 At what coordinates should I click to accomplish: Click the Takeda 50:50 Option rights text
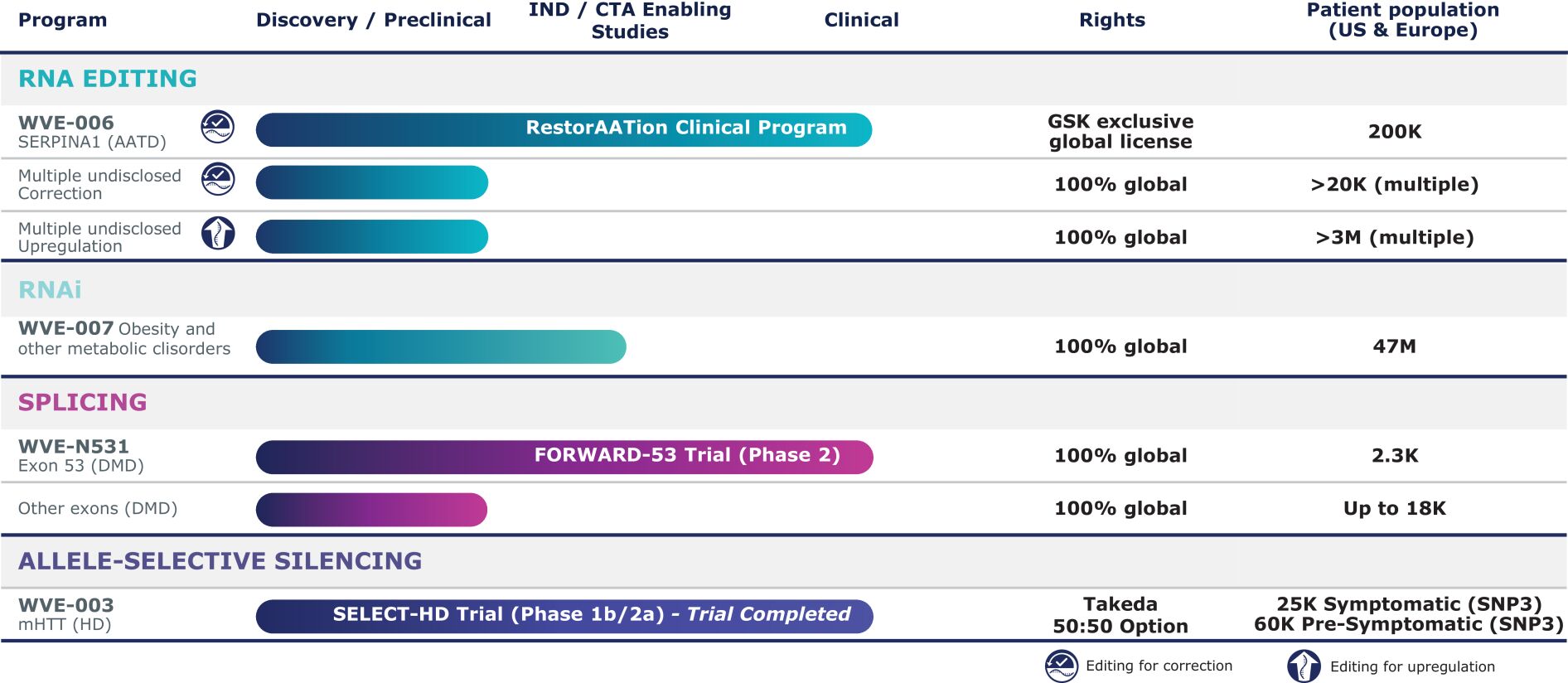[x=1120, y=615]
